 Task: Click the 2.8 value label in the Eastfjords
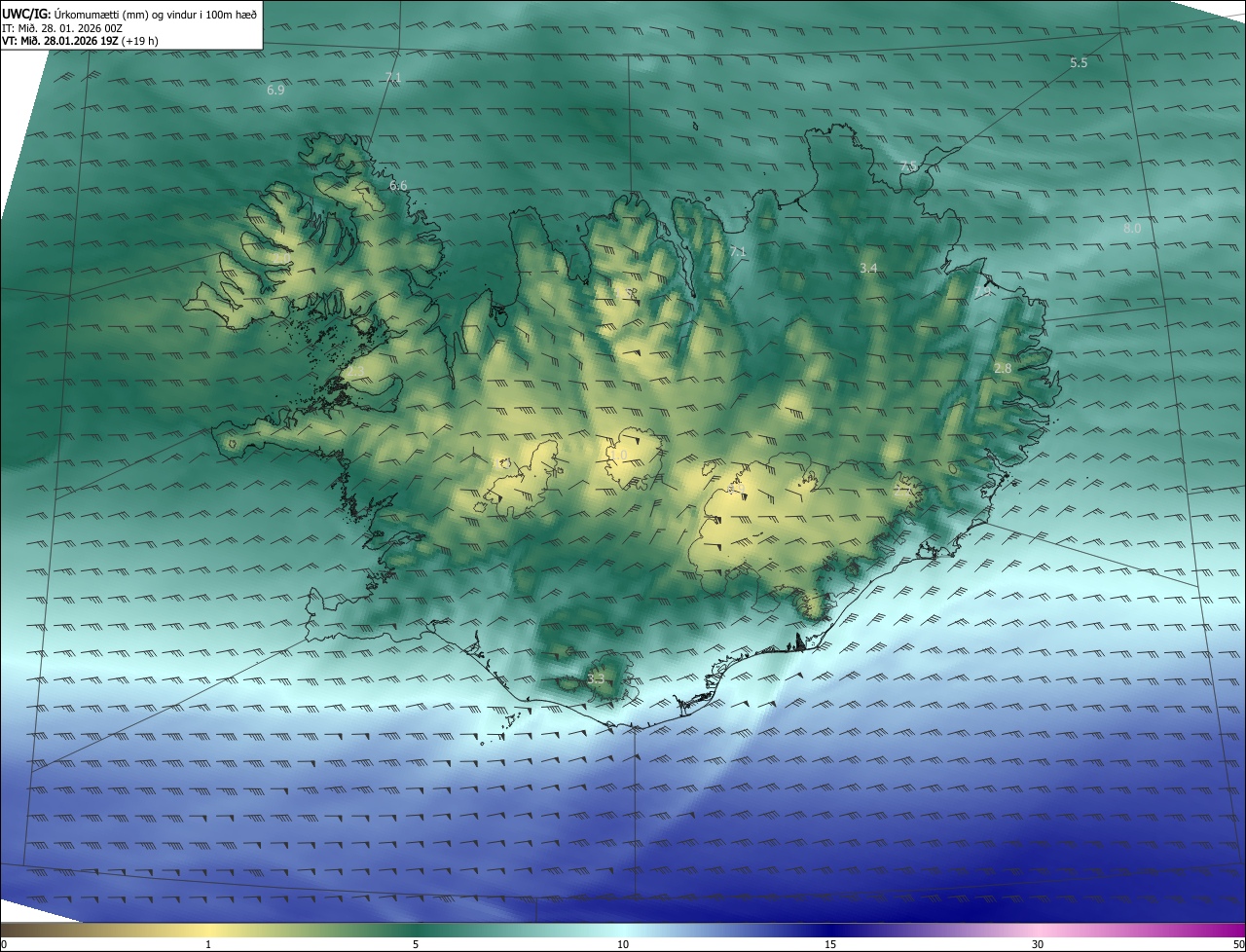click(x=1003, y=368)
